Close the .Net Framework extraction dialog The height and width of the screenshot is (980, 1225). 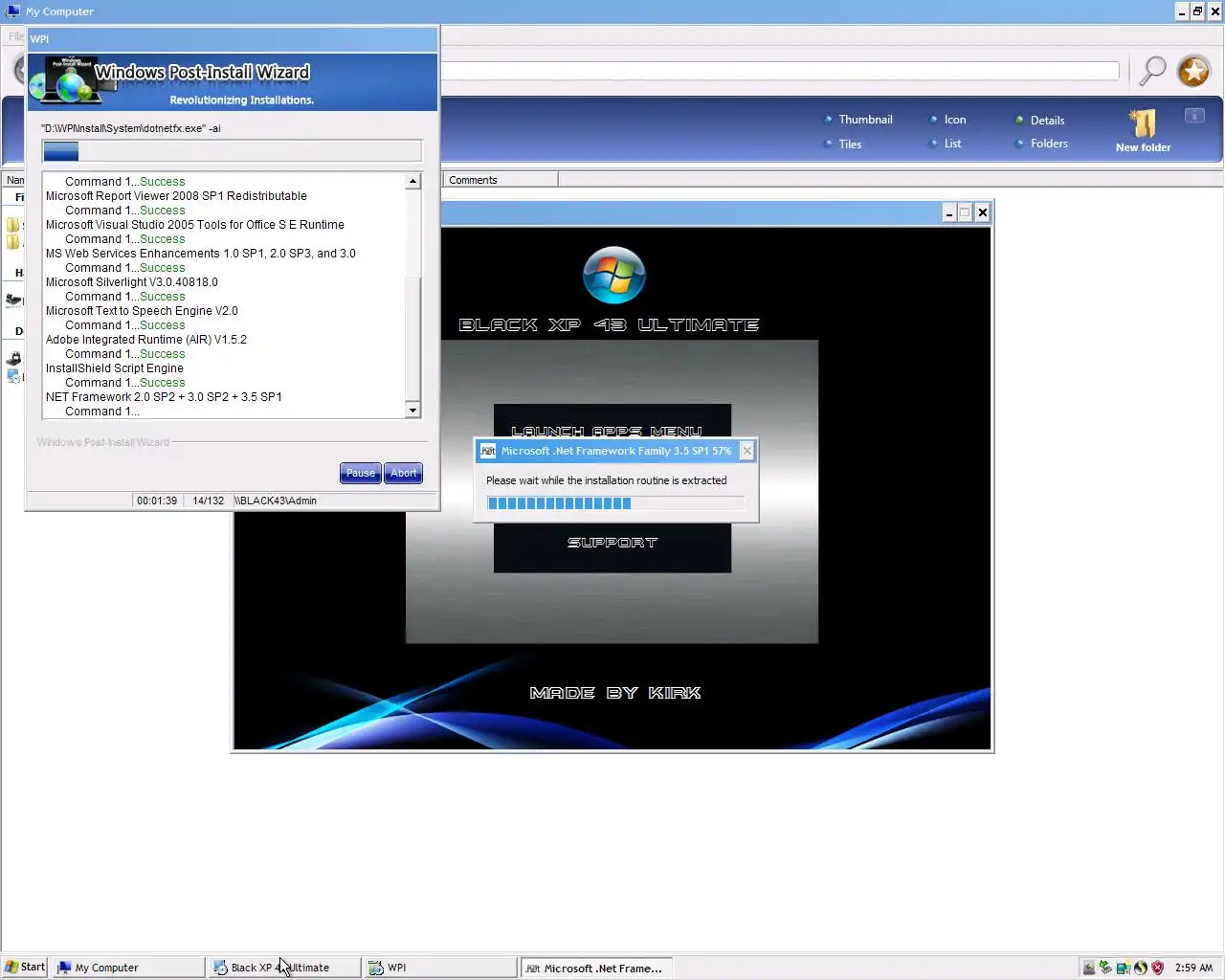click(x=747, y=451)
